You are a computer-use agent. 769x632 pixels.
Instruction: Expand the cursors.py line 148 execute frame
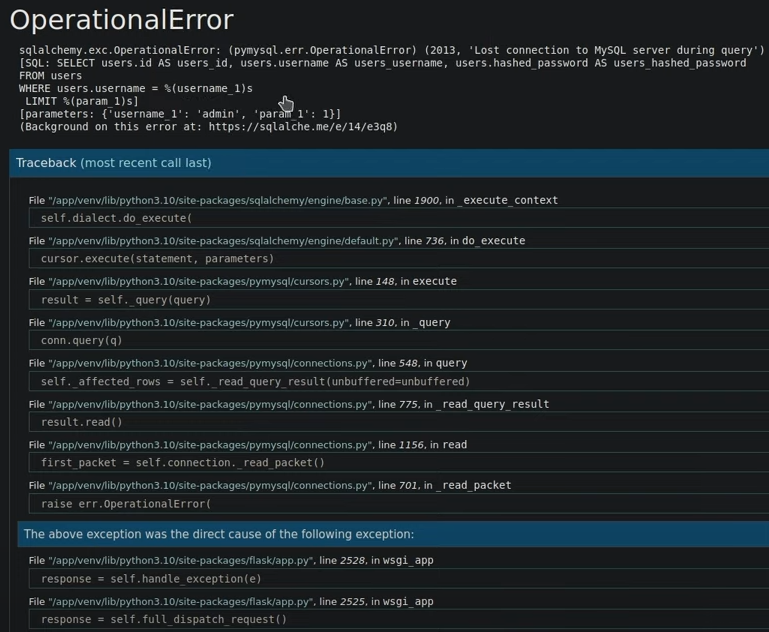click(x=242, y=282)
